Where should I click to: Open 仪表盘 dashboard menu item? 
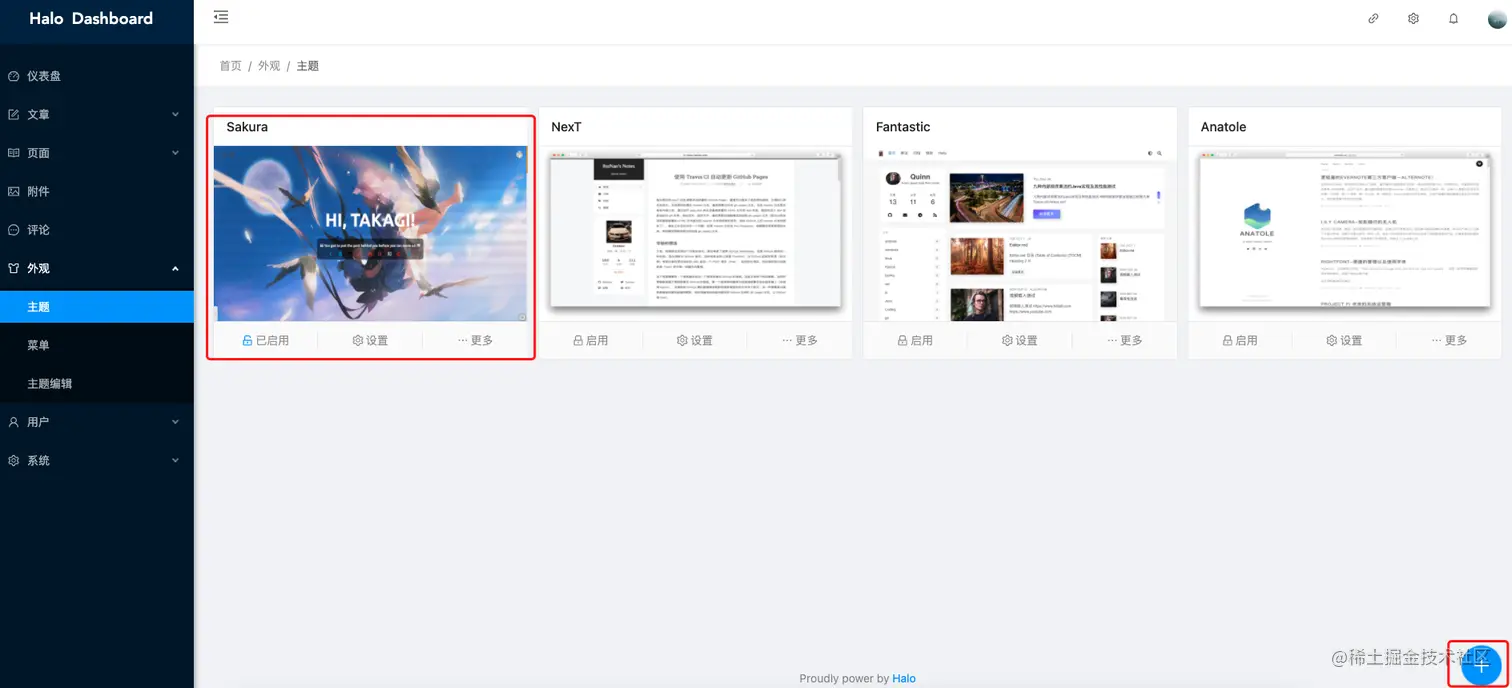(x=97, y=76)
